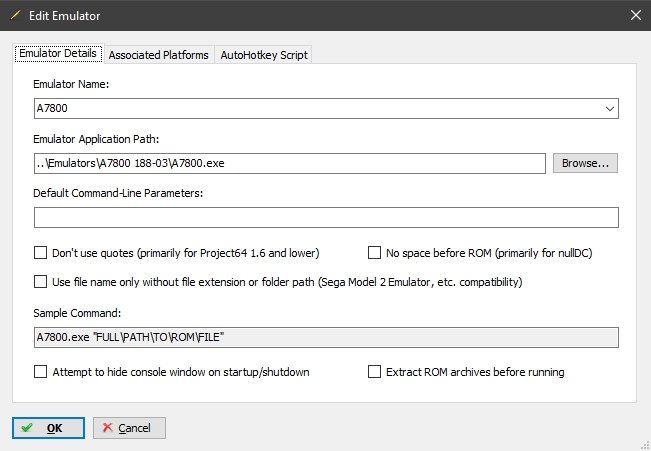This screenshot has width=651, height=451.
Task: Click the Sample Command label
Action: pyautogui.click(x=77, y=313)
